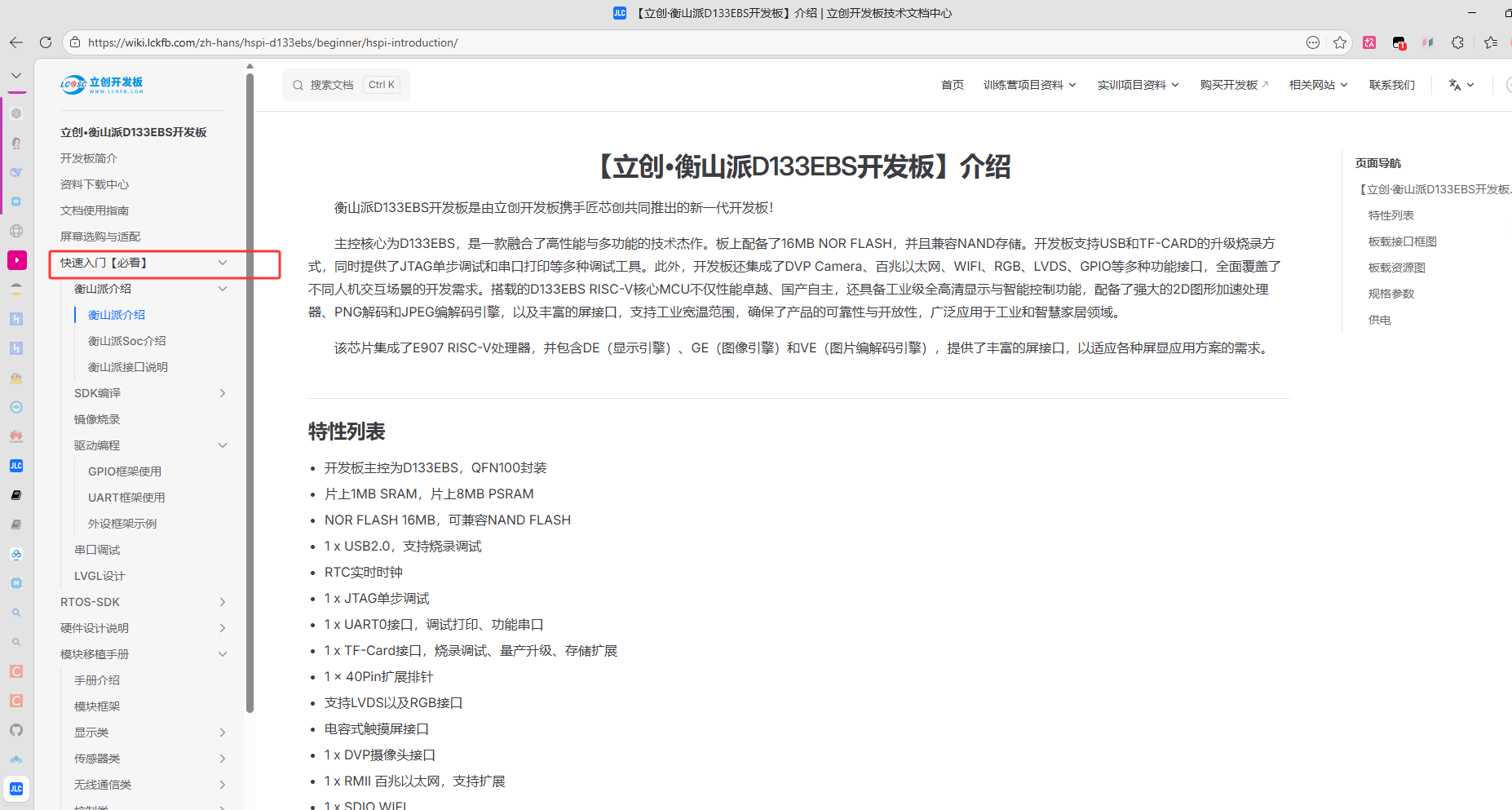Viewport: 1512px width, 810px height.
Task: Open 资料下载中心 in the sidebar
Action: click(x=95, y=184)
